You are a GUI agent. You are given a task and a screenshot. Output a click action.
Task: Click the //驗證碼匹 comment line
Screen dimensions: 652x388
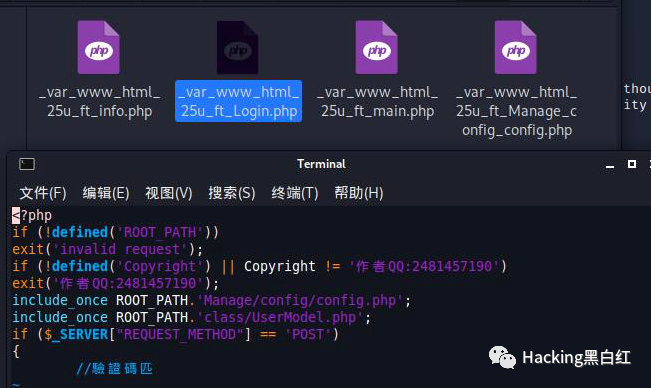point(114,368)
